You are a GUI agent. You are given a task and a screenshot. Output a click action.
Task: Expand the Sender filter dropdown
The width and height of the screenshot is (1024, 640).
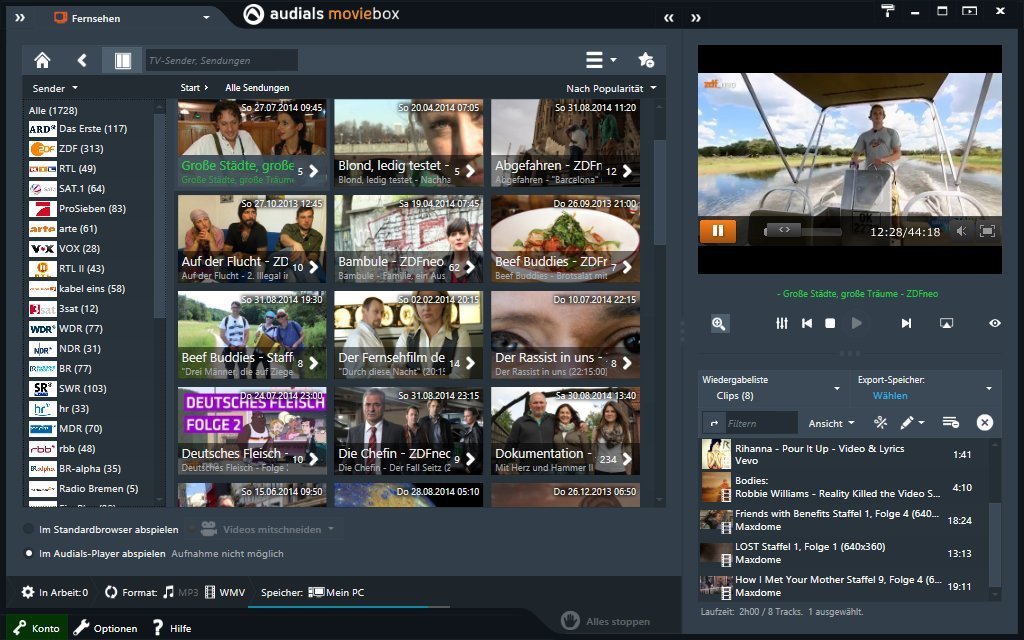pos(55,88)
